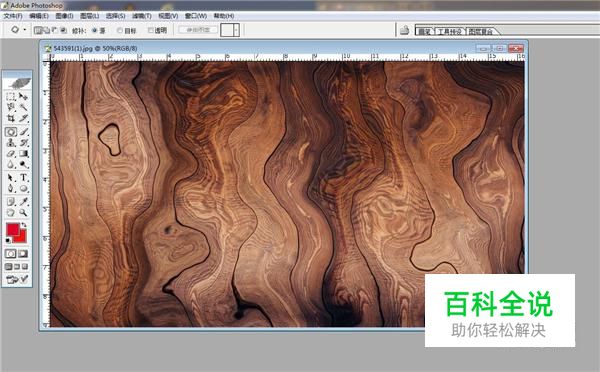This screenshot has width=600, height=372.
Task: Open the 文件(F) menu
Action: pos(13,16)
